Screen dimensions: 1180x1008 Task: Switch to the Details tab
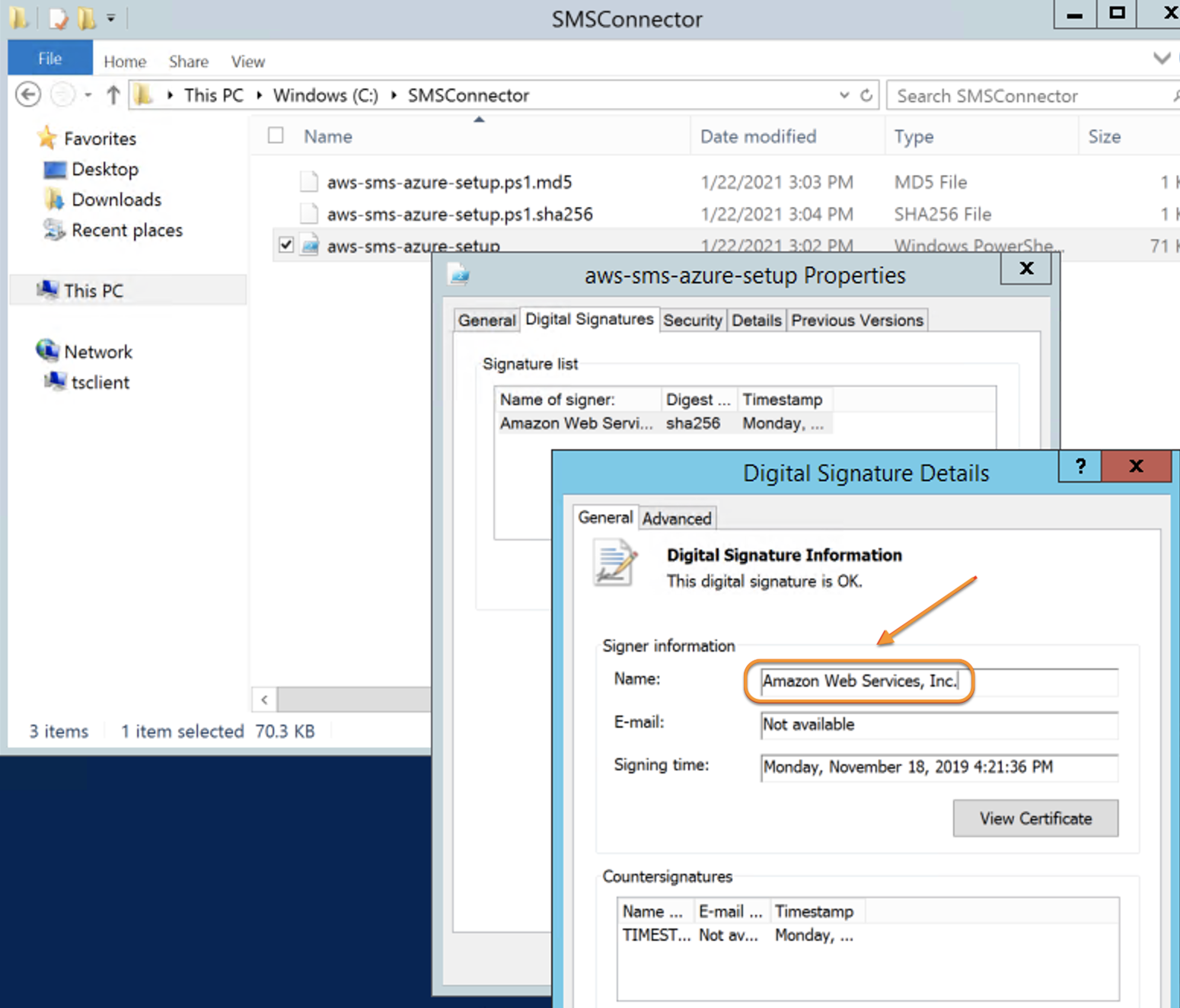(757, 321)
